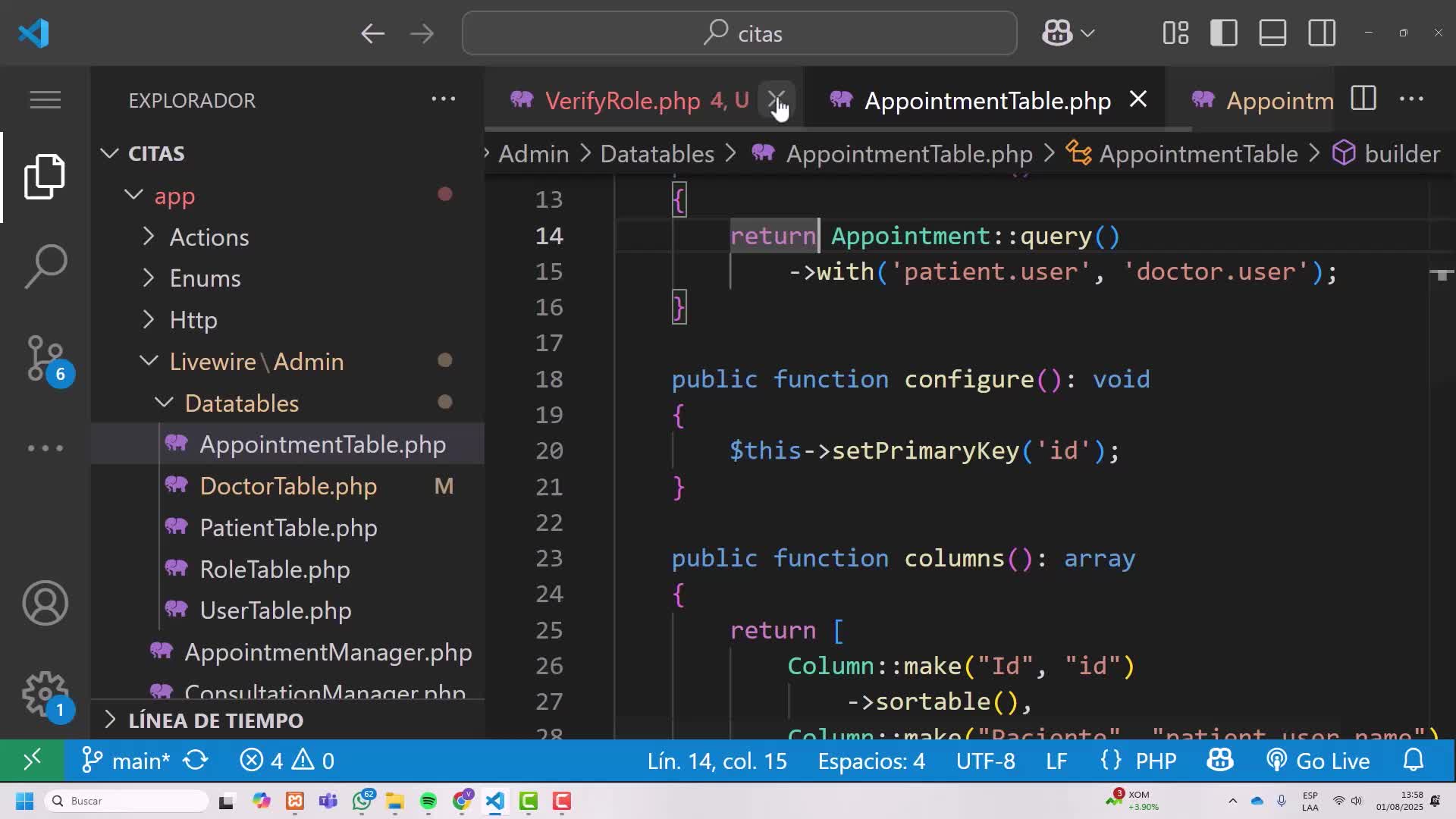The image size is (1456, 819).
Task: Change end of line sequence LF
Action: [1056, 761]
